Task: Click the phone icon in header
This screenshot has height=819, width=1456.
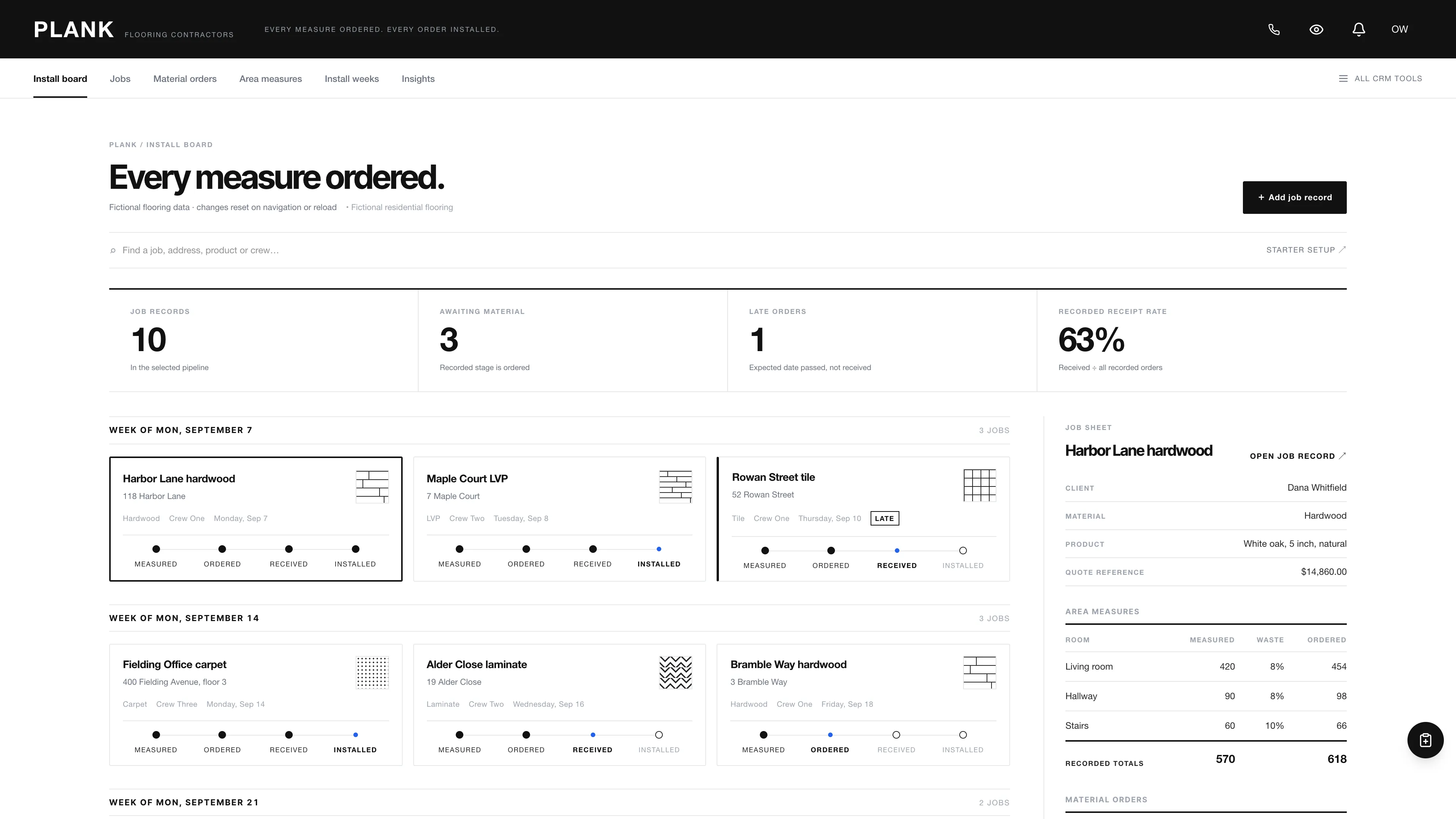Action: [1274, 30]
